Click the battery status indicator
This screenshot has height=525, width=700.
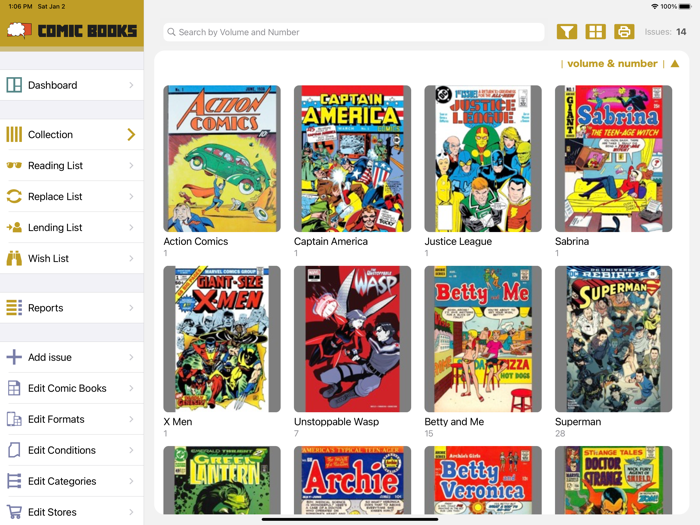point(685,6)
